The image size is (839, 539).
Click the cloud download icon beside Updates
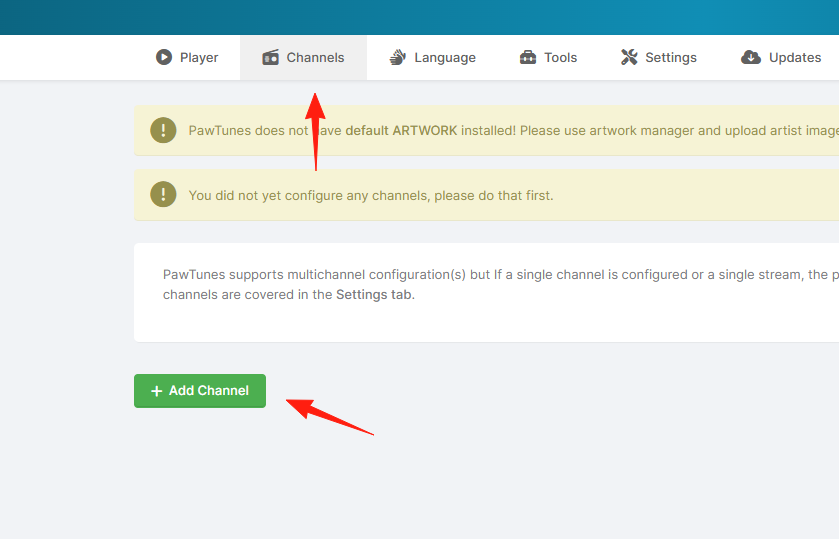(x=751, y=57)
